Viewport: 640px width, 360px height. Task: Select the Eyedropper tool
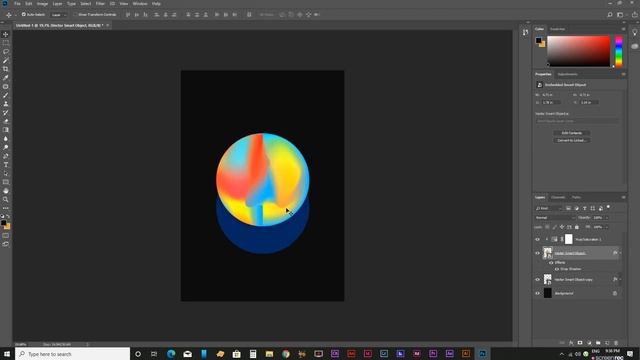(x=6, y=78)
